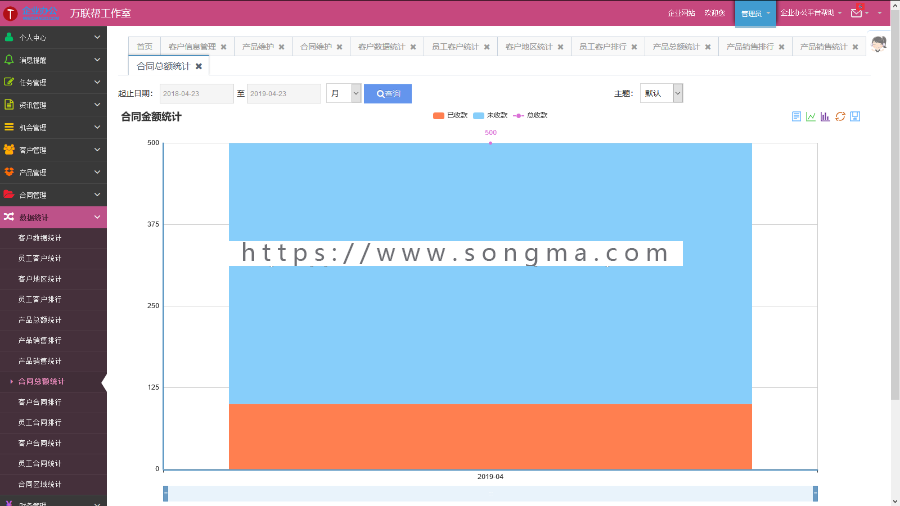Close the 合同维护 tab

(339, 47)
